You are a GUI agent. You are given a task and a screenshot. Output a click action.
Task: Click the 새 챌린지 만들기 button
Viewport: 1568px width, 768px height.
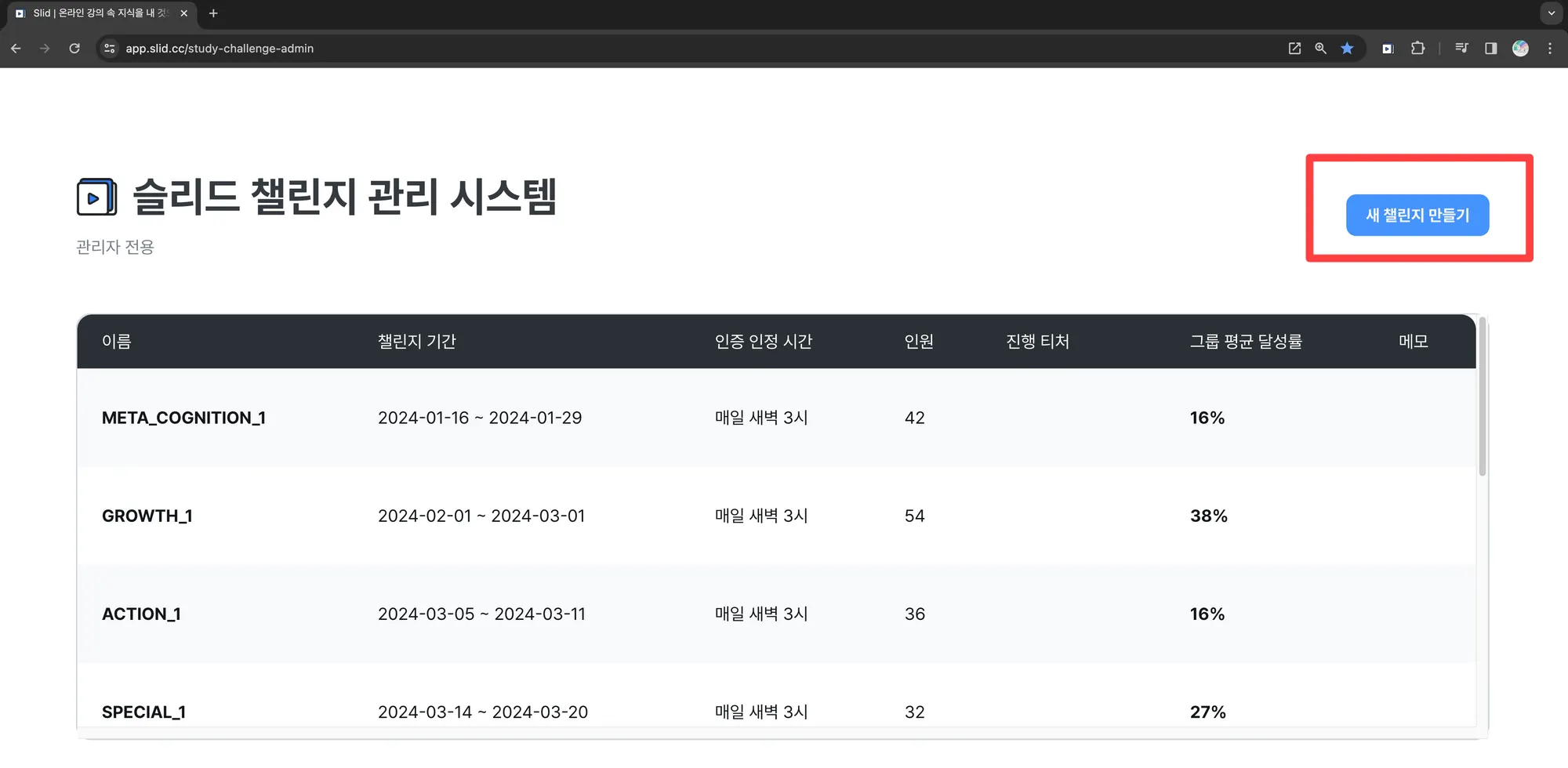click(1417, 215)
